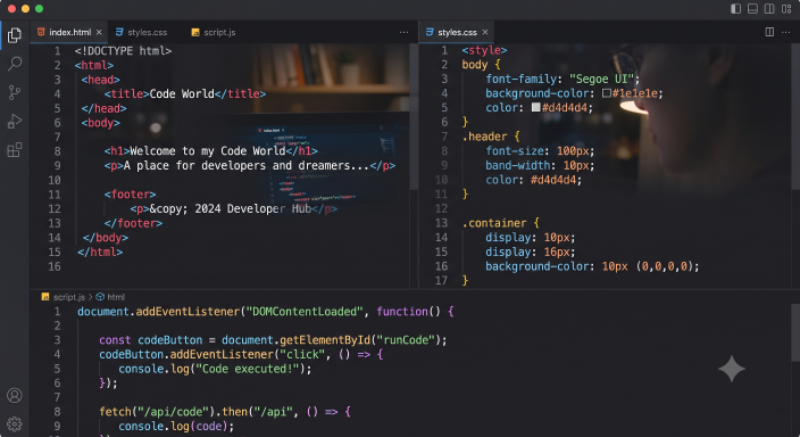Click the html symbol icon in breadcrumb

101,297
